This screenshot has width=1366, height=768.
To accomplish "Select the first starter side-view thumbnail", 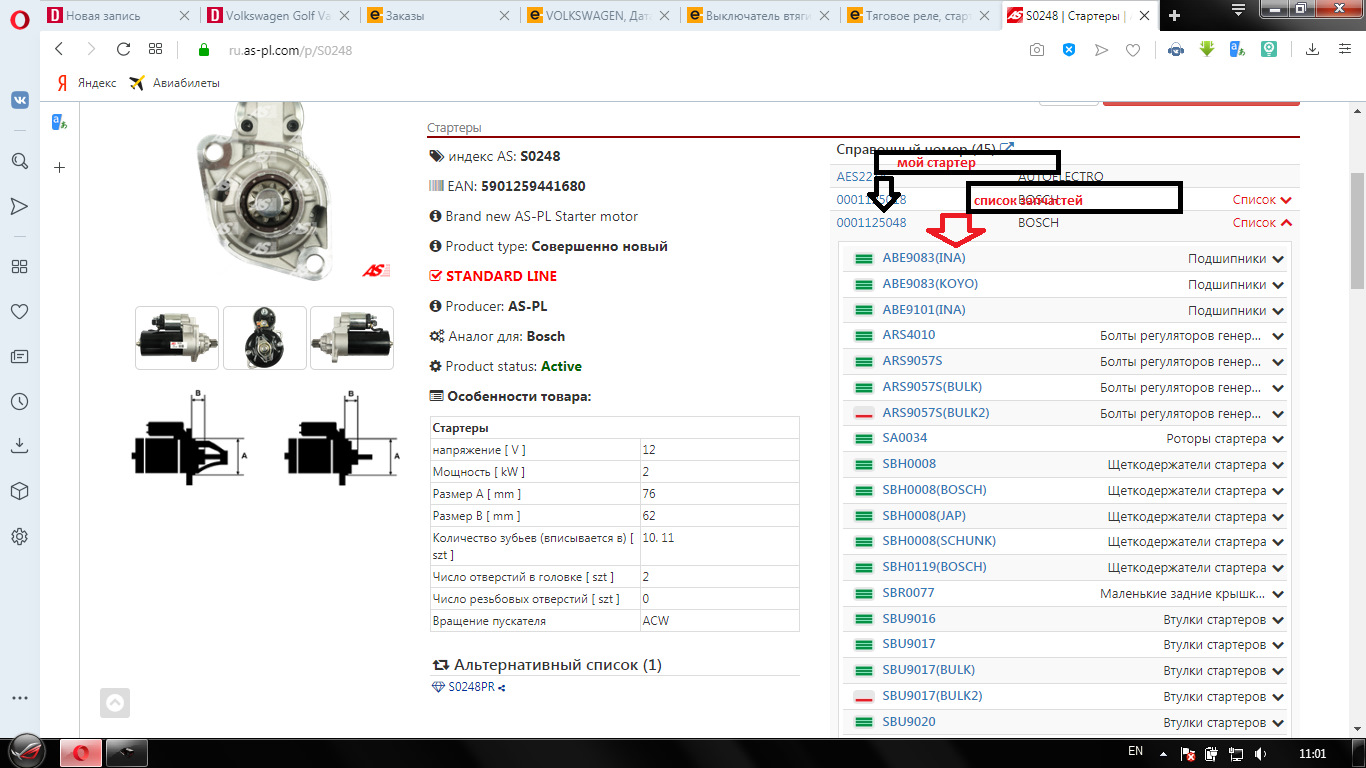I will [177, 338].
